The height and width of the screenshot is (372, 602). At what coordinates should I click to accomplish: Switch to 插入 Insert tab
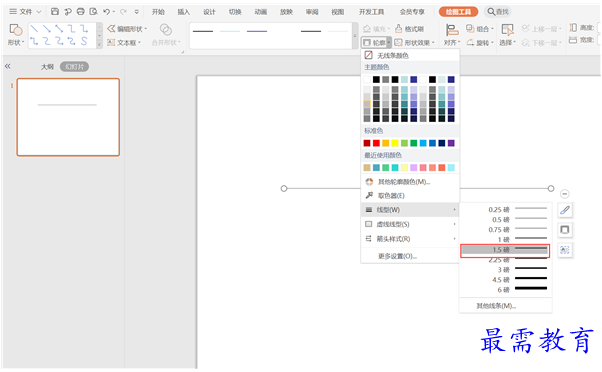click(184, 12)
